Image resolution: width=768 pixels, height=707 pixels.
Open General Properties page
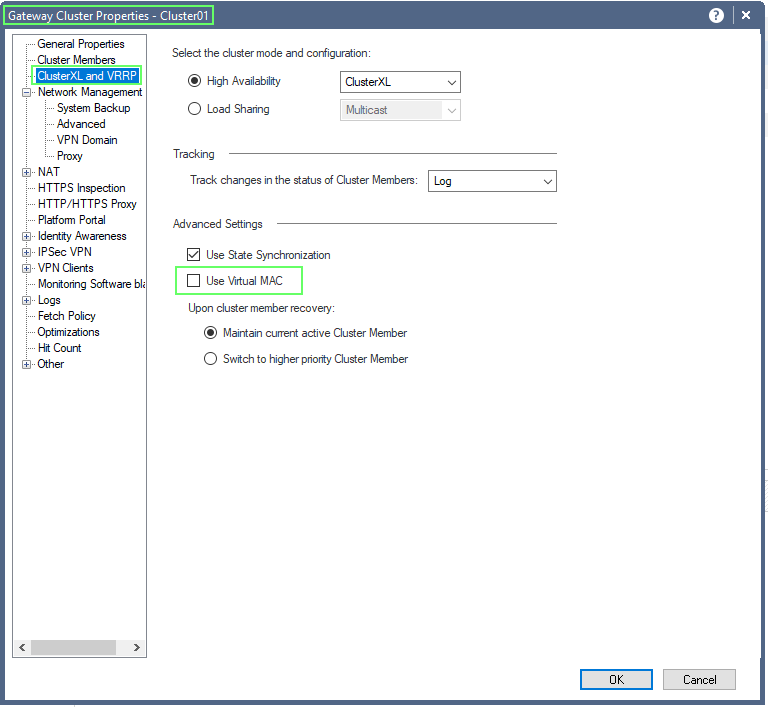[81, 44]
